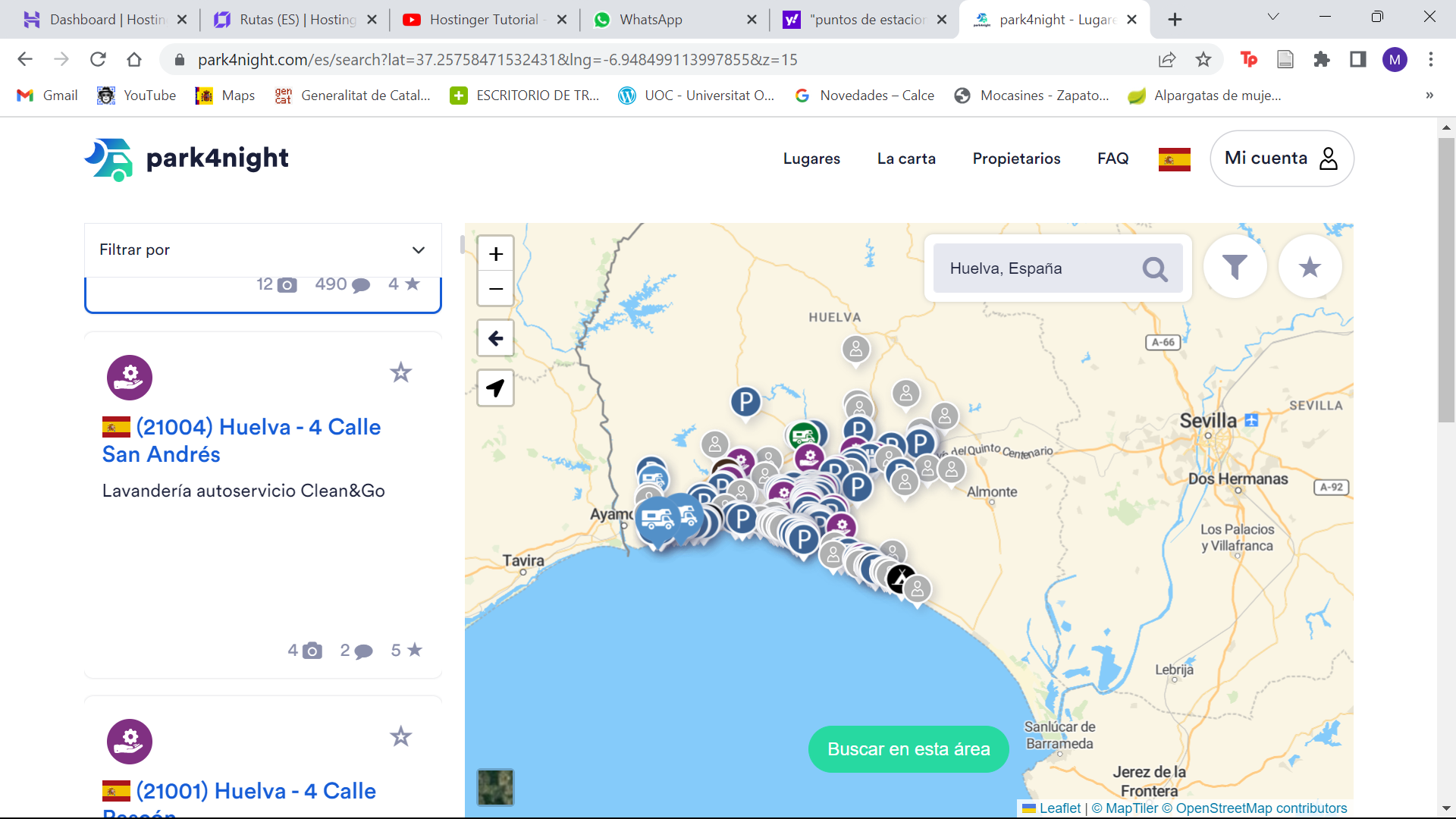Search with the magnifier icon
Screen dimensions: 1456x819
[x=1154, y=268]
